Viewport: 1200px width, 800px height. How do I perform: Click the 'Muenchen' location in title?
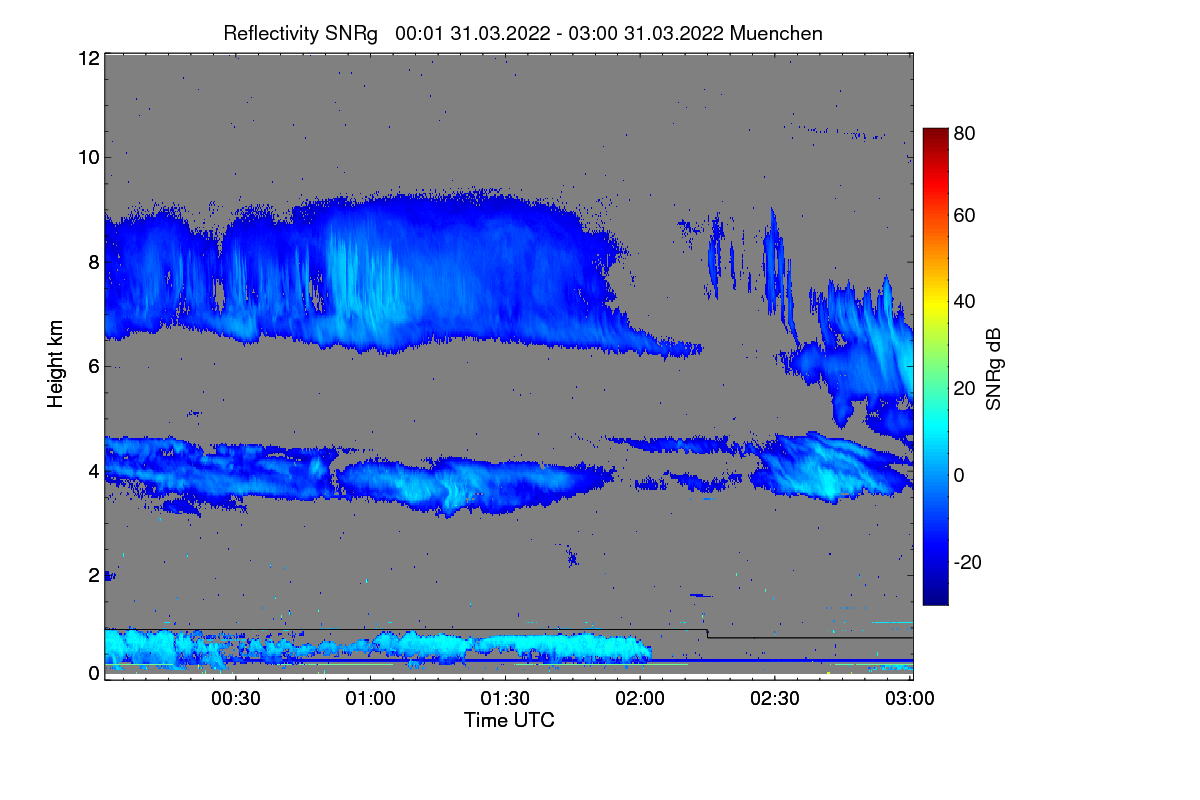click(x=777, y=33)
